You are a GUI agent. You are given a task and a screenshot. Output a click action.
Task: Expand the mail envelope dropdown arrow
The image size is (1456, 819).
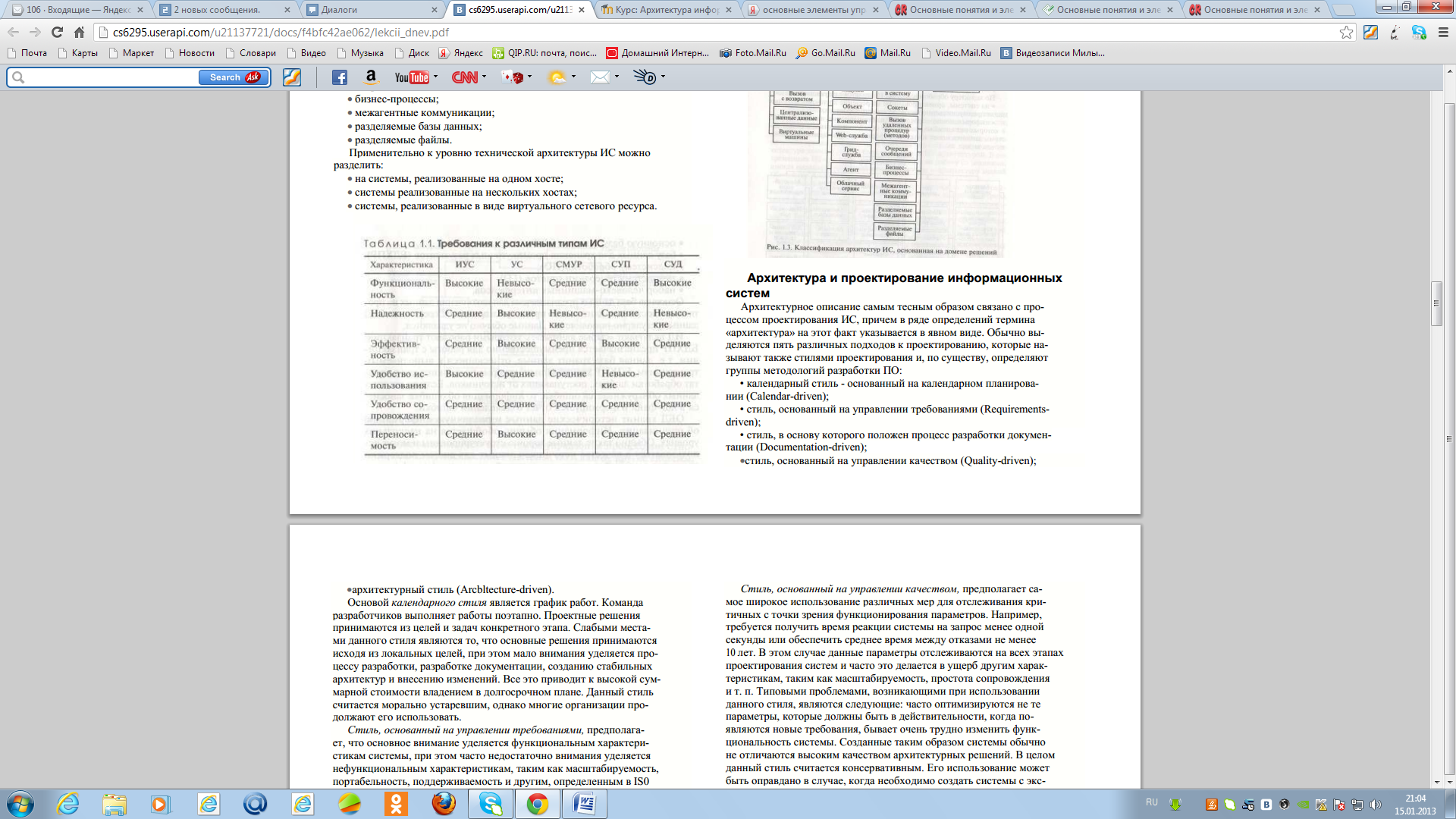tap(617, 77)
